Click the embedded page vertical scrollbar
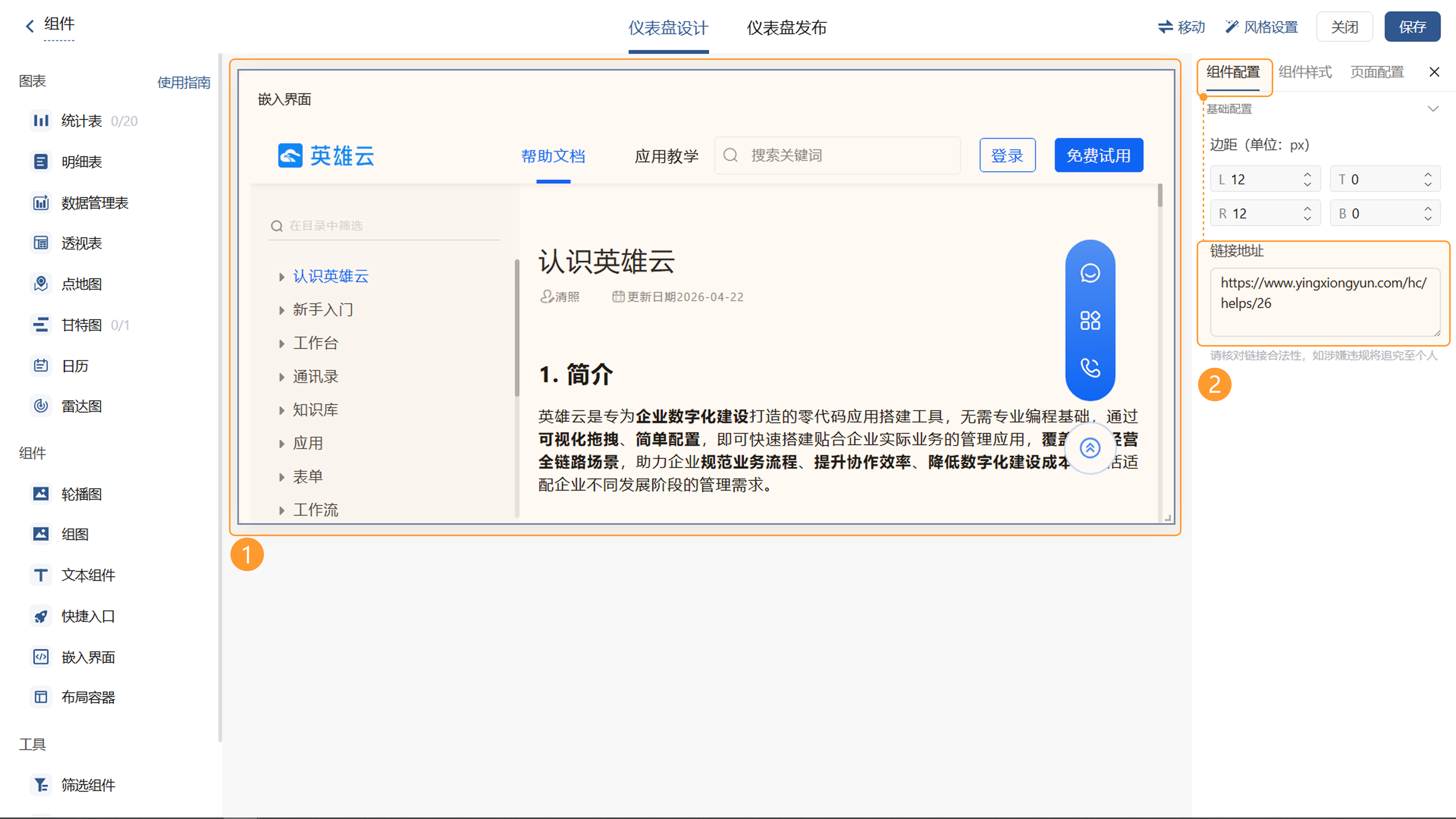This screenshot has width=1456, height=819. point(1160,195)
